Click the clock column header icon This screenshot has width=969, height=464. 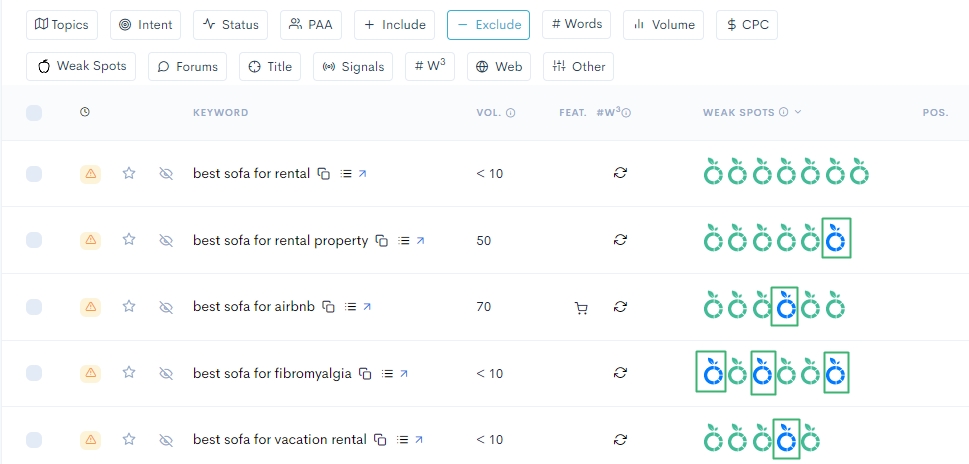[85, 113]
